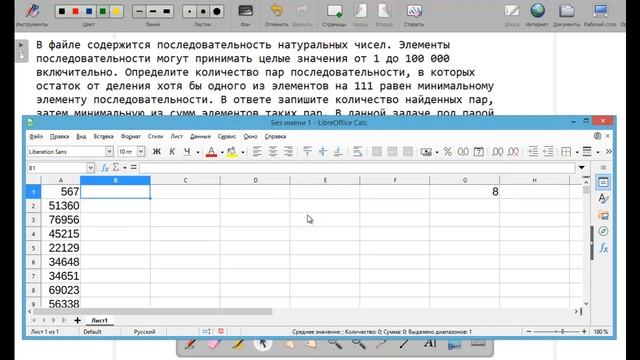Add new sheet with plus button
The width and height of the screenshot is (640, 360).
78,320
